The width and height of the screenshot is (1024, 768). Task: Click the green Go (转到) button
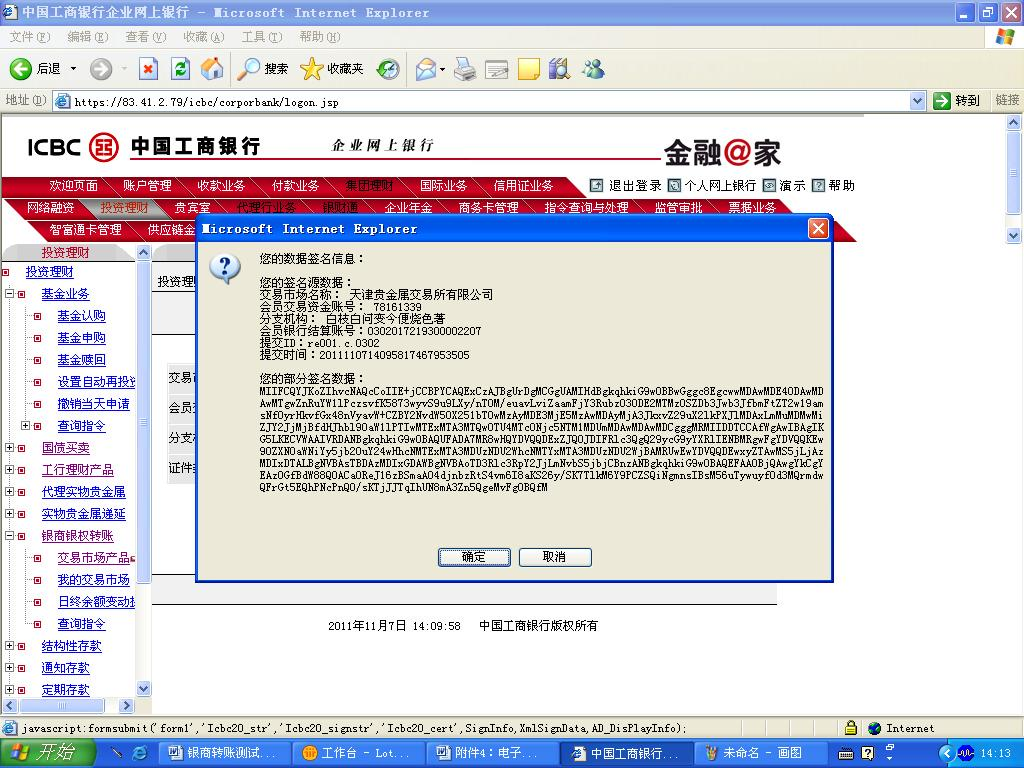pyautogui.click(x=957, y=101)
